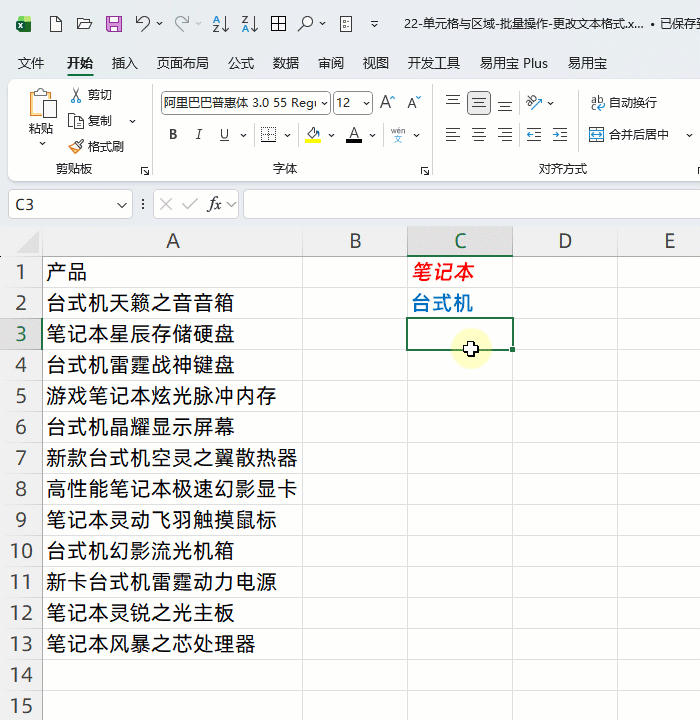Click the Save icon in quick access toolbar
Viewport: 700px width, 720px height.
[x=113, y=23]
